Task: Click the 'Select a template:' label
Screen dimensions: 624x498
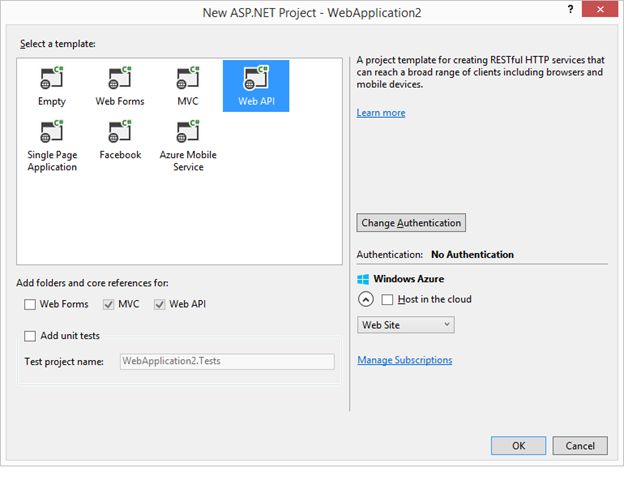Action: tap(58, 44)
